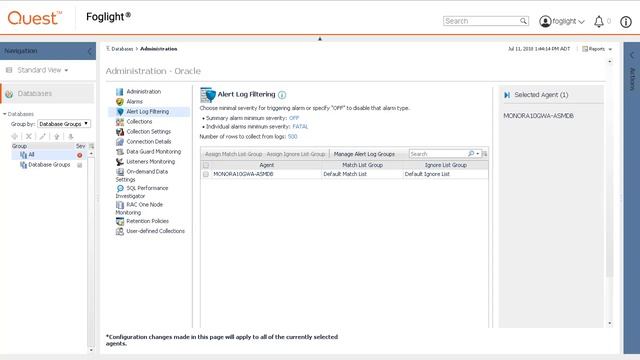Image resolution: width=640 pixels, height=360 pixels.
Task: Sort by the Match List Group column header
Action: tap(362, 165)
